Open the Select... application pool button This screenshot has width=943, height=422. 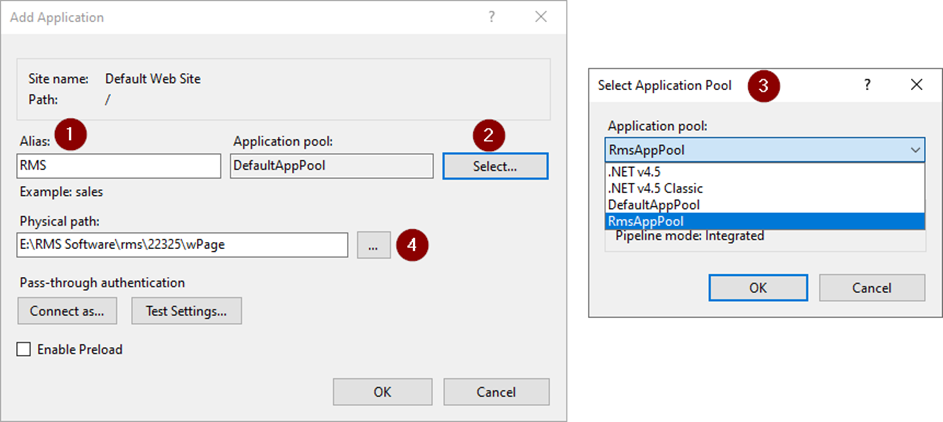coord(495,167)
